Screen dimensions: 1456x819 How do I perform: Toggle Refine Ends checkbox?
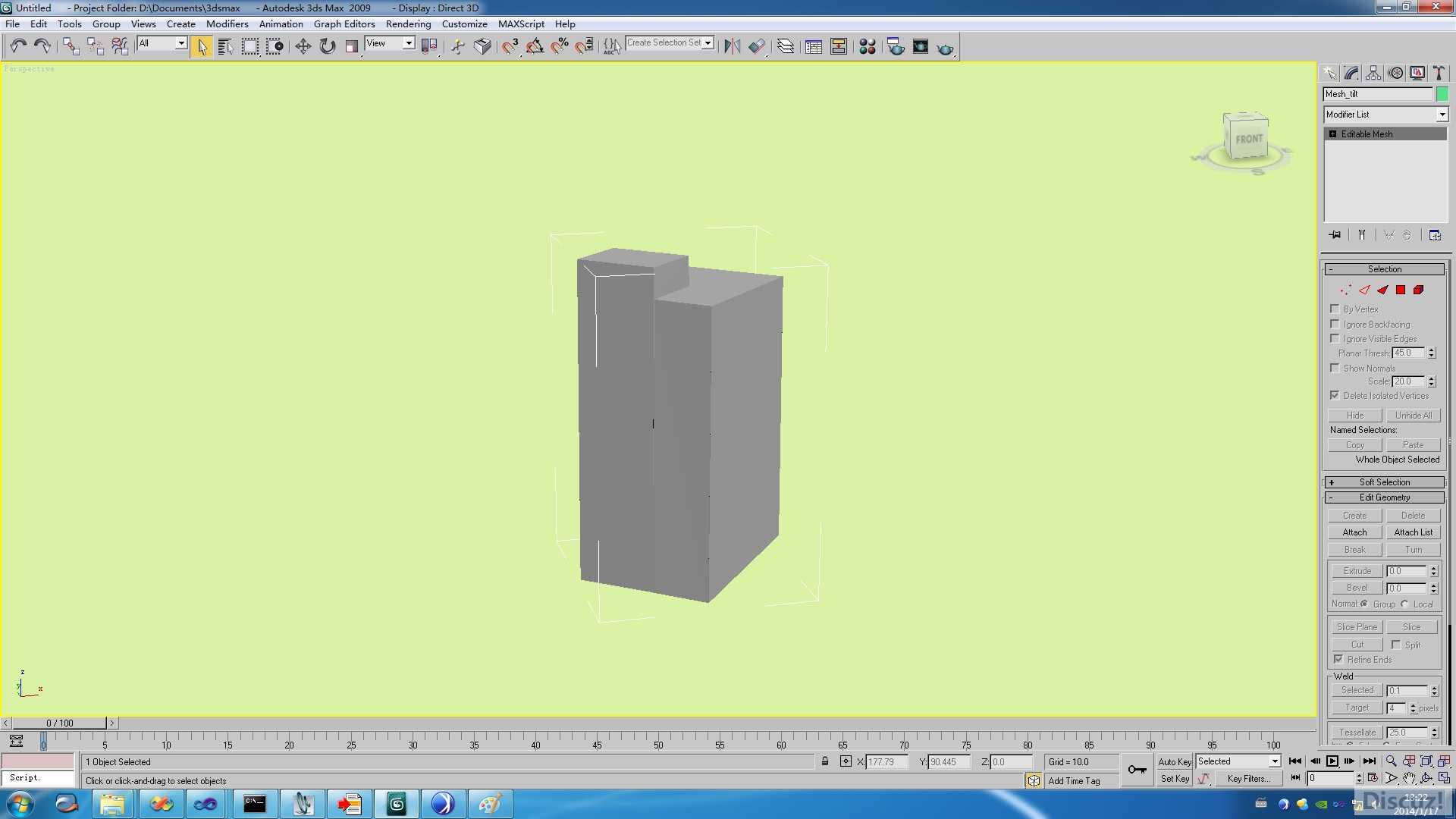click(x=1338, y=659)
